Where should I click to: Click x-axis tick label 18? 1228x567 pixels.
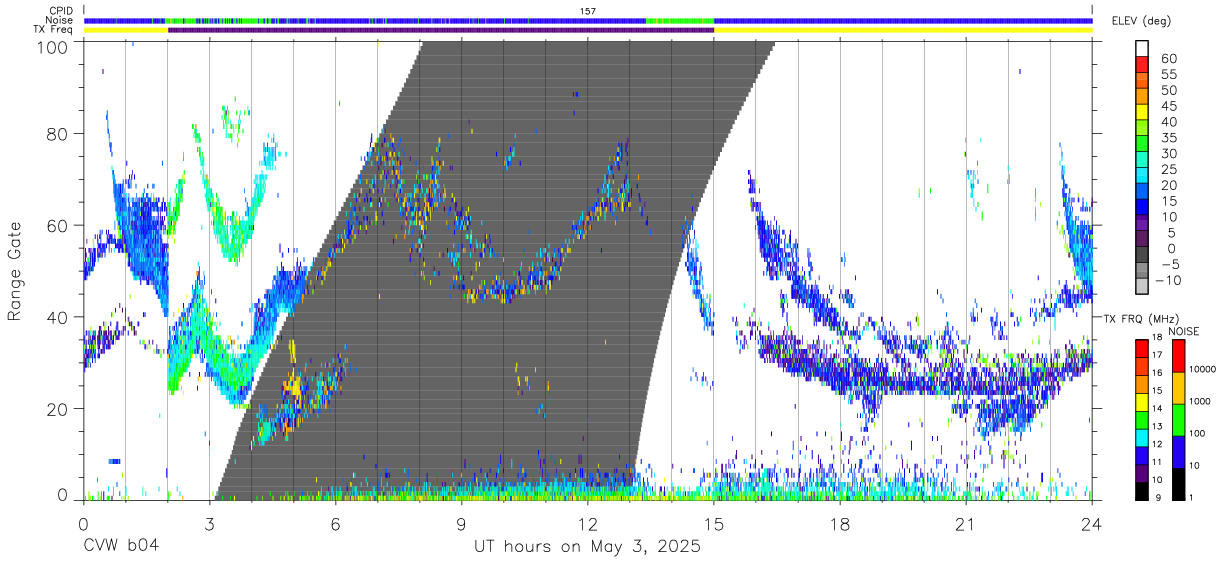[x=840, y=522]
